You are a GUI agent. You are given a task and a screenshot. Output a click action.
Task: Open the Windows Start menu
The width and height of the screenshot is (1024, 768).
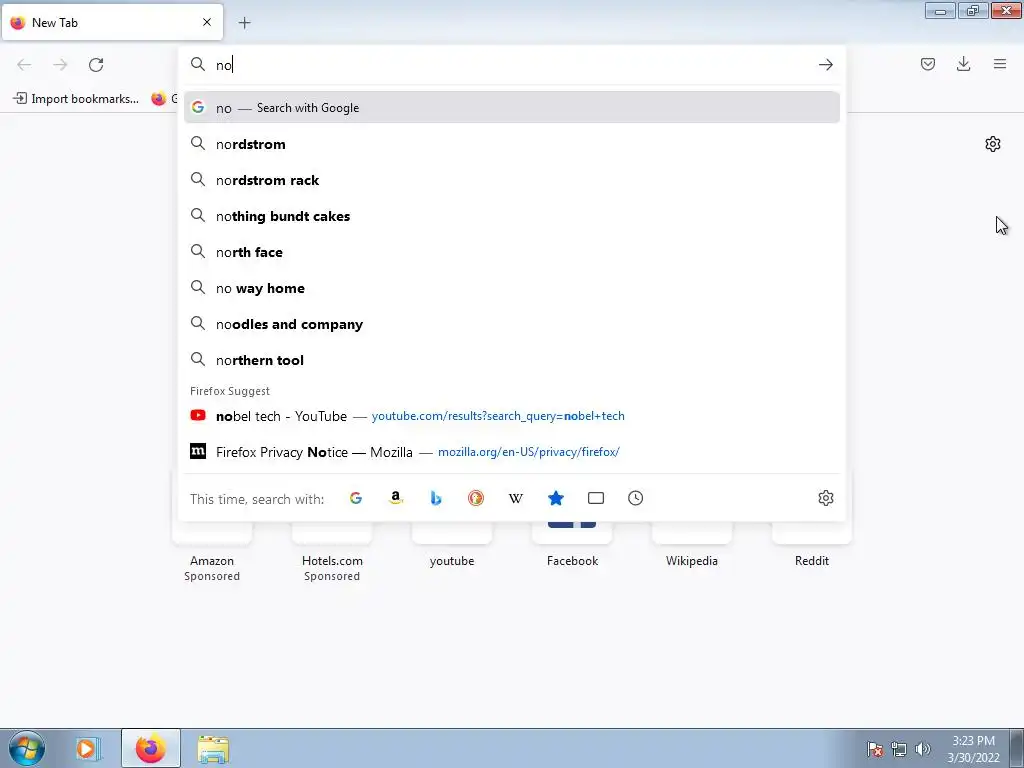(x=27, y=748)
